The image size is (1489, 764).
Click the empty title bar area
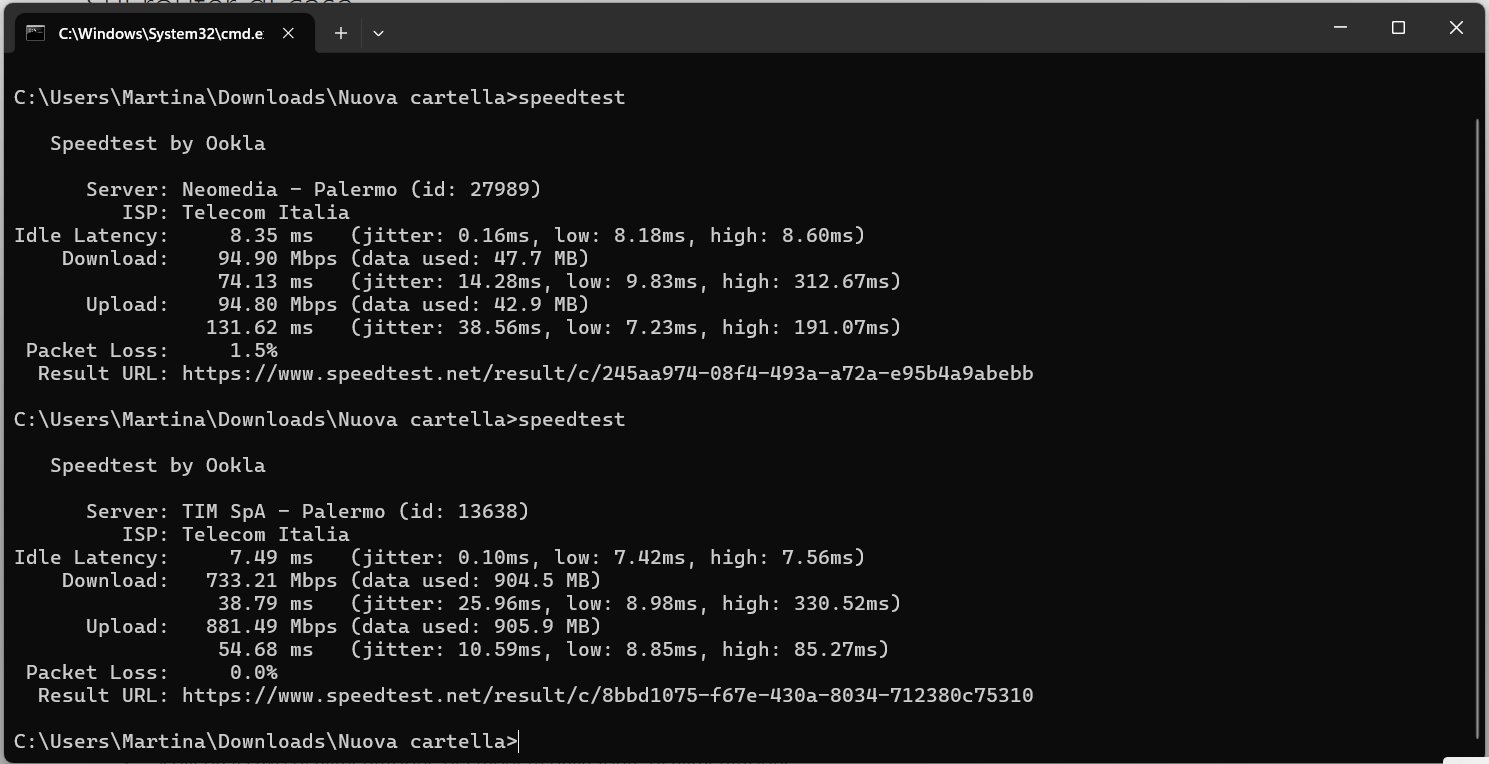pos(850,28)
